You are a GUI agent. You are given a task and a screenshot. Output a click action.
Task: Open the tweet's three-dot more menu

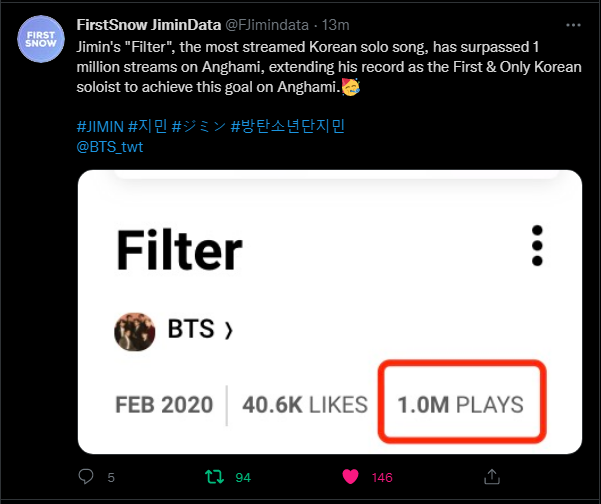point(573,25)
